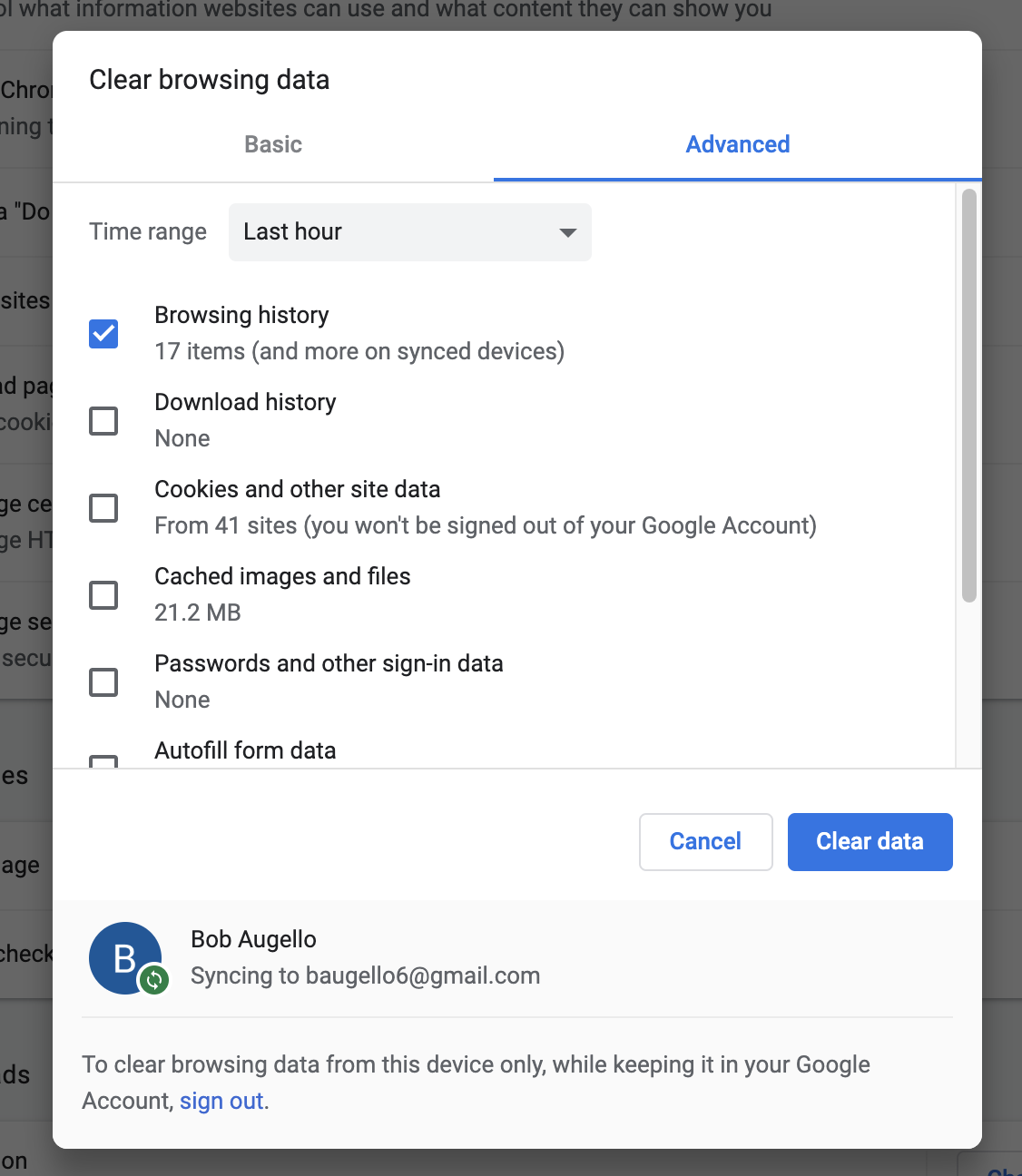Viewport: 1022px width, 1176px height.
Task: Click the Clear data button
Action: [x=870, y=842]
